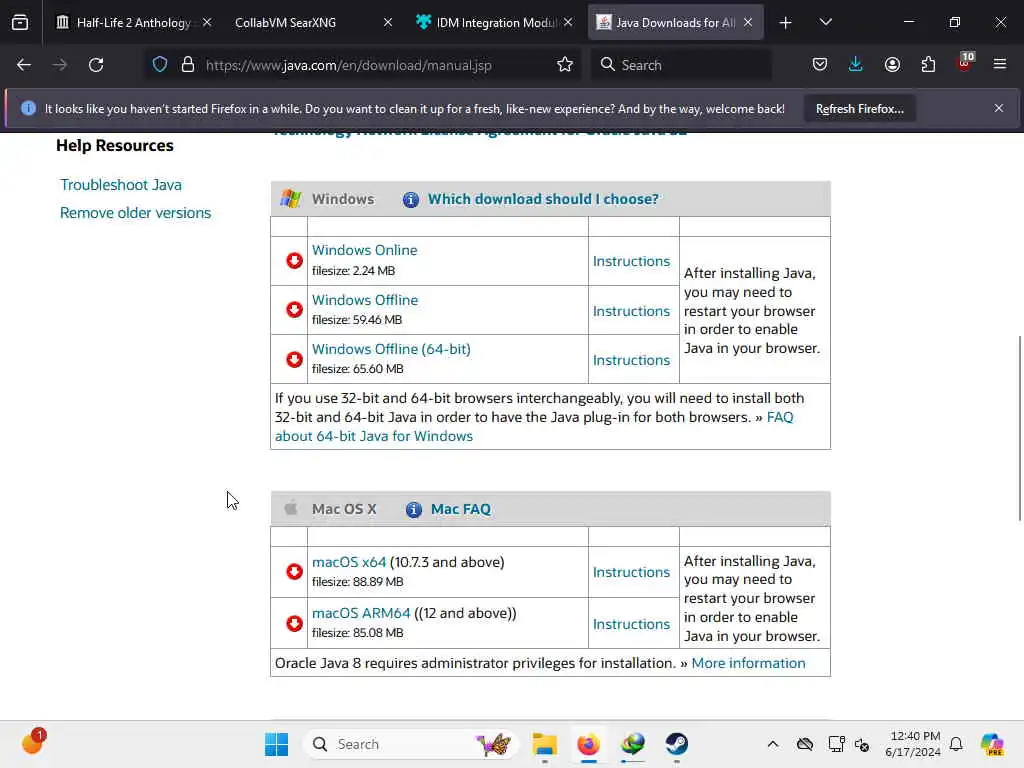
Task: Click the extension icon with badge 10
Action: (965, 63)
